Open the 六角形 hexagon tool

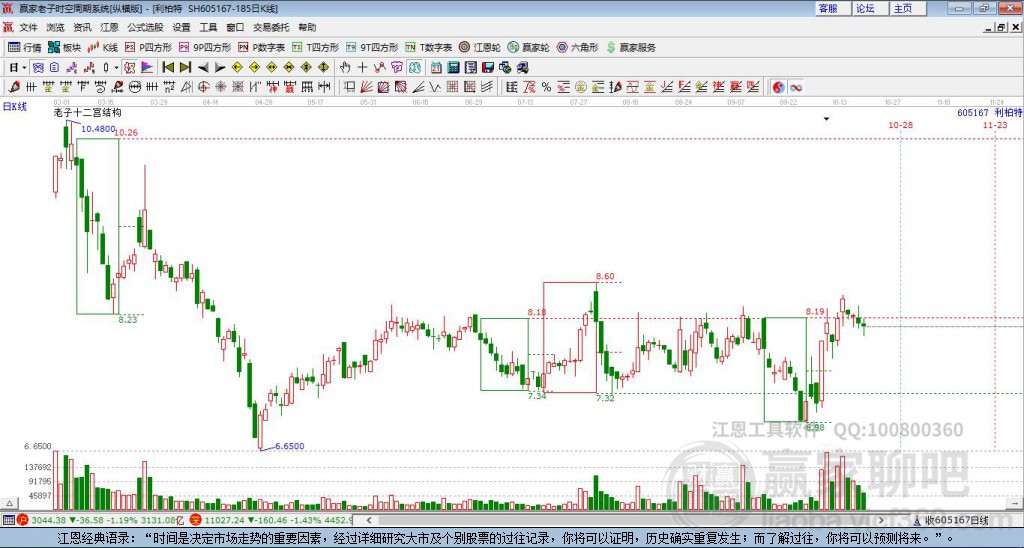pyautogui.click(x=577, y=47)
